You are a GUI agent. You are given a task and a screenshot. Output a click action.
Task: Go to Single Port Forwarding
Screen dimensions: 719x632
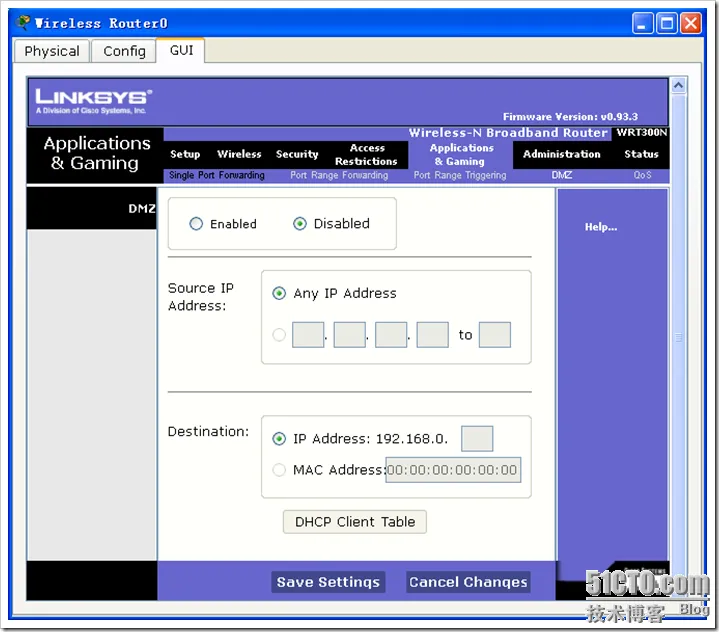(x=216, y=175)
